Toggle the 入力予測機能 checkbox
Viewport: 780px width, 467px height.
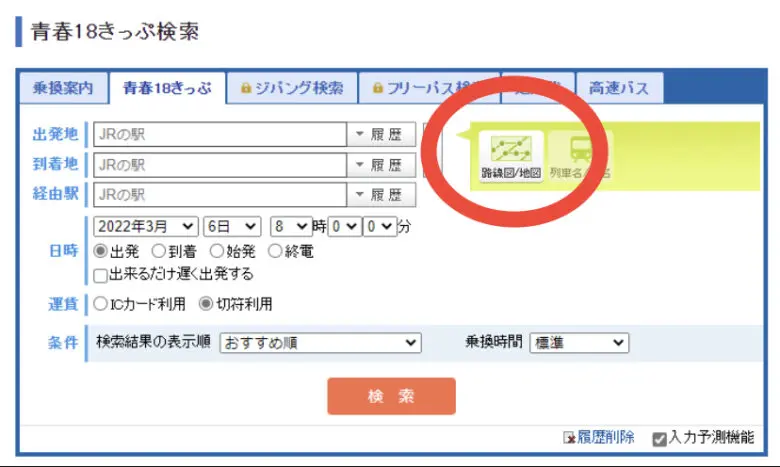click(x=660, y=439)
